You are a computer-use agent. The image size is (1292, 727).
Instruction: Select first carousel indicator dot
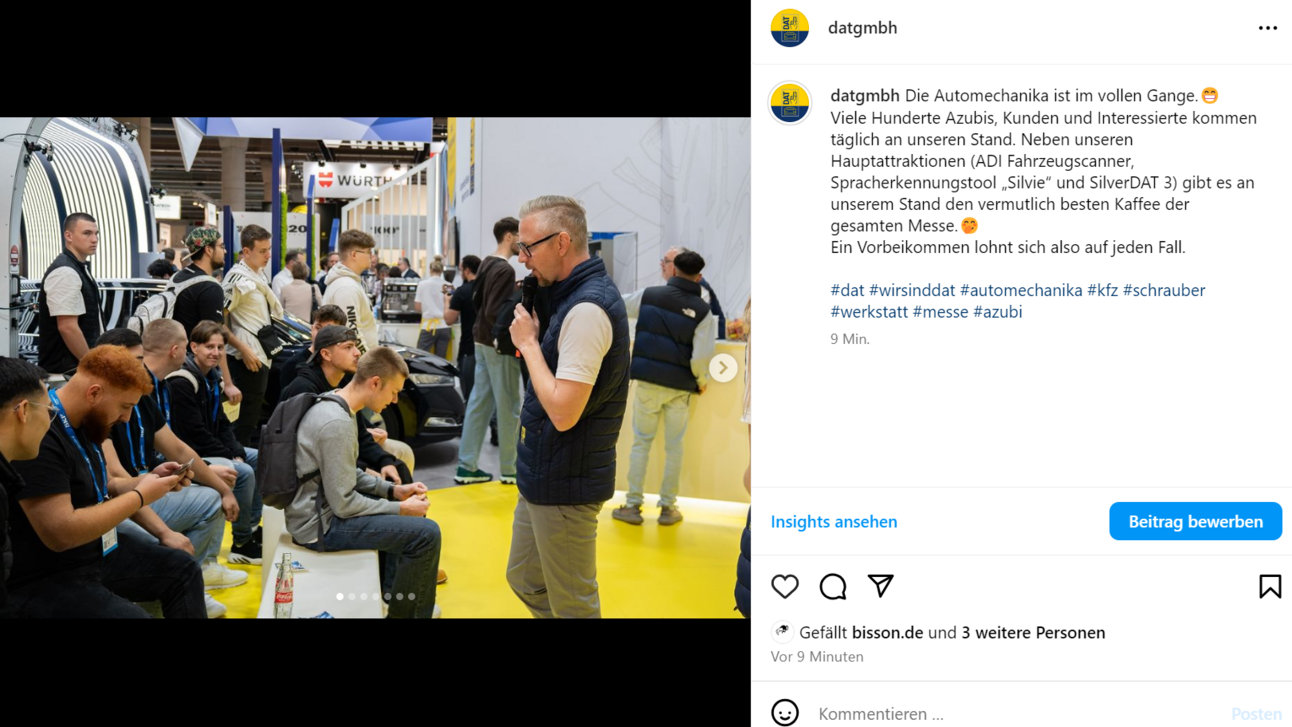[340, 597]
